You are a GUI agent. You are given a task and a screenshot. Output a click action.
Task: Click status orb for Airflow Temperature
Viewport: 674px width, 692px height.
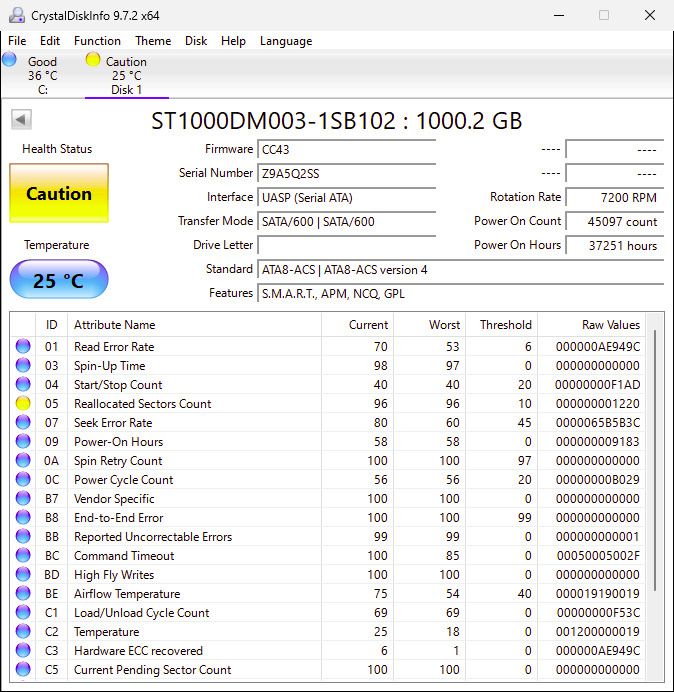coord(23,593)
